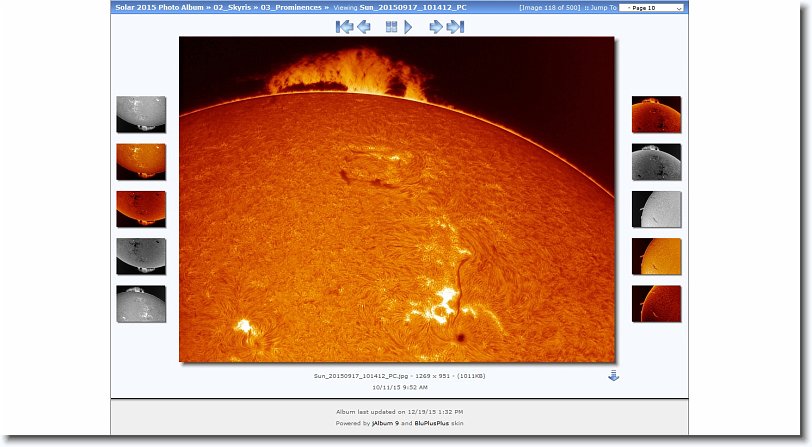Open the second right thumbnail, grayscale sun with prominence
This screenshot has width=812, height=447.
[x=657, y=162]
